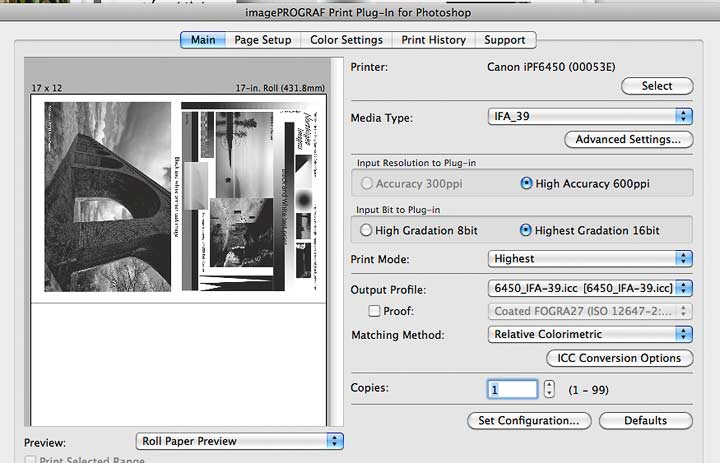Screen dimensions: 720x463
Task: Increase copies with the stepper arrow
Action: pyautogui.click(x=549, y=385)
